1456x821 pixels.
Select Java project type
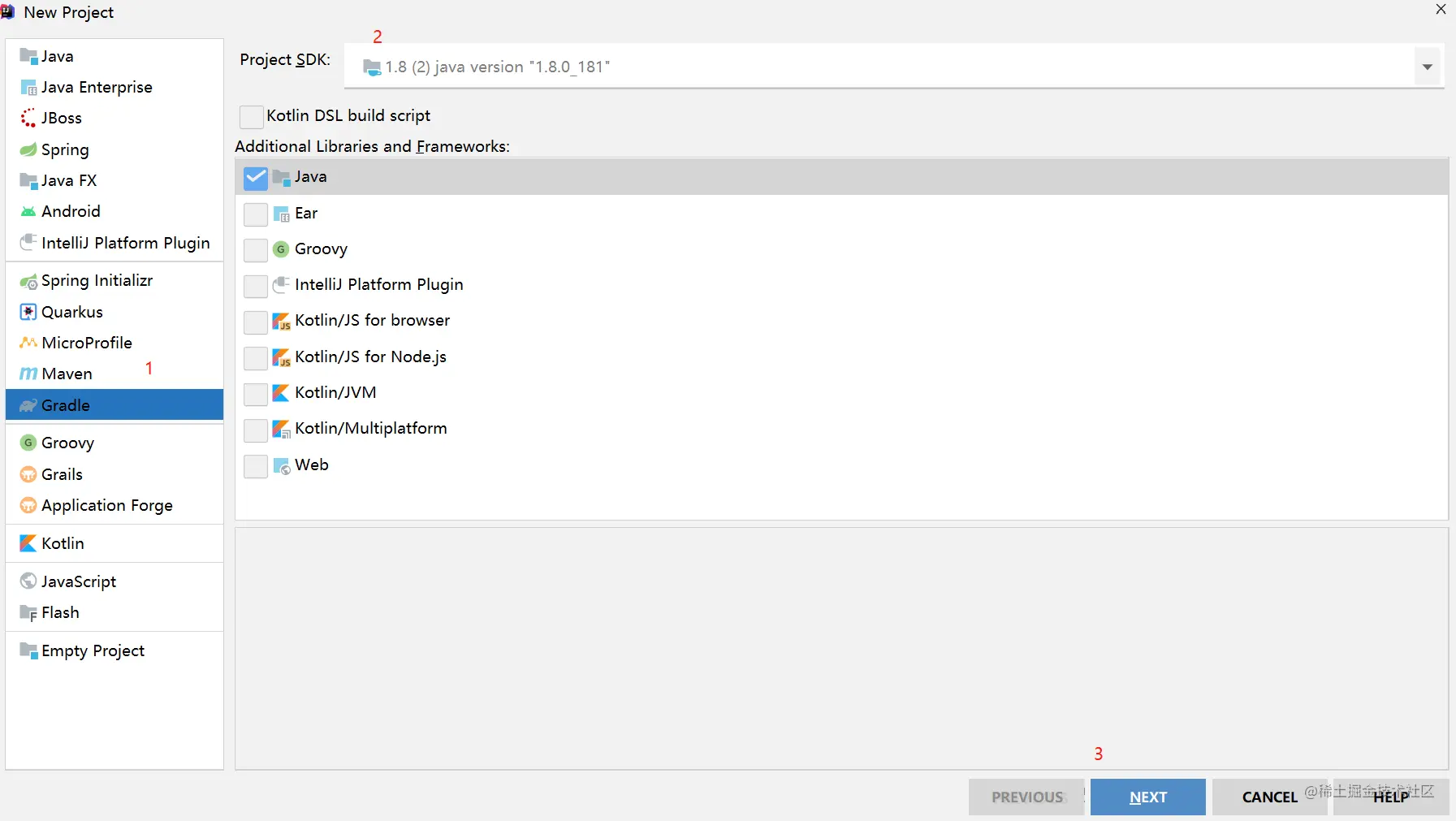pyautogui.click(x=114, y=56)
